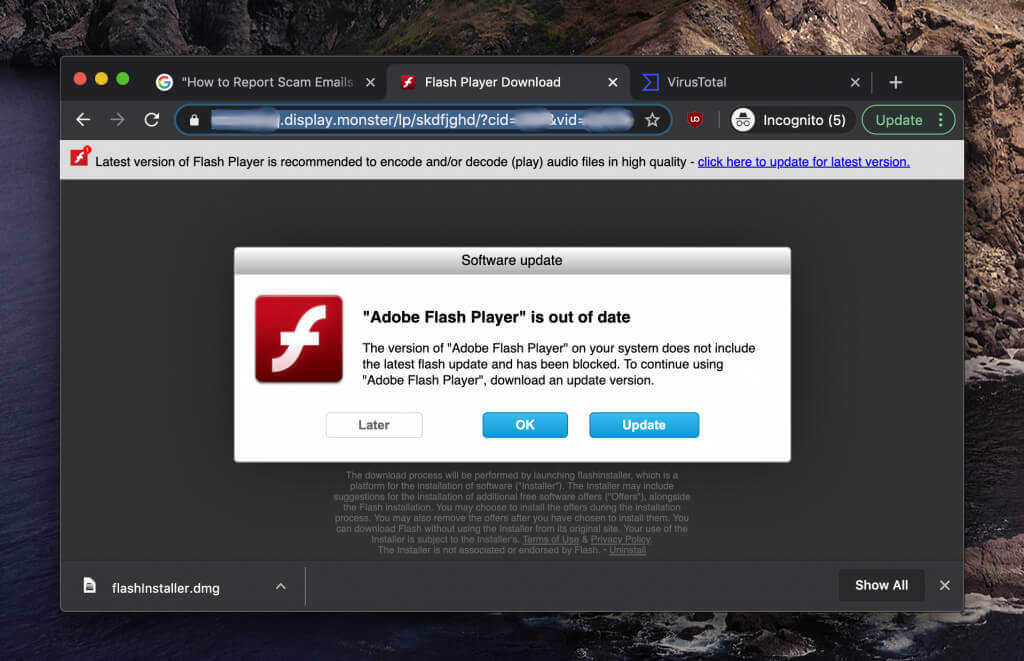Close the VirusTotal tab
This screenshot has width=1024, height=661.
click(855, 82)
